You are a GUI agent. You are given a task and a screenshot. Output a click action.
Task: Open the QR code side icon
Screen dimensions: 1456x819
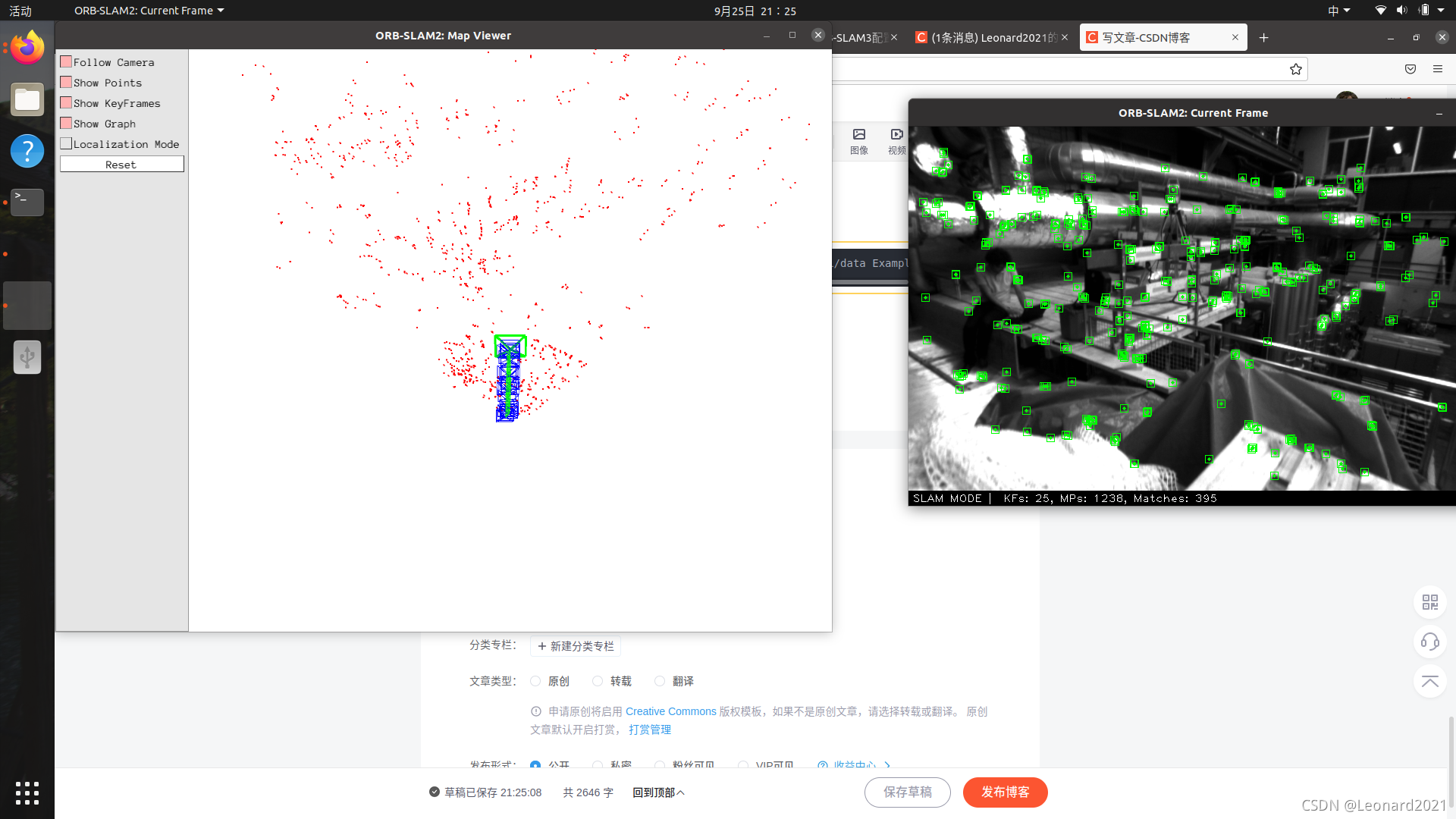point(1430,602)
